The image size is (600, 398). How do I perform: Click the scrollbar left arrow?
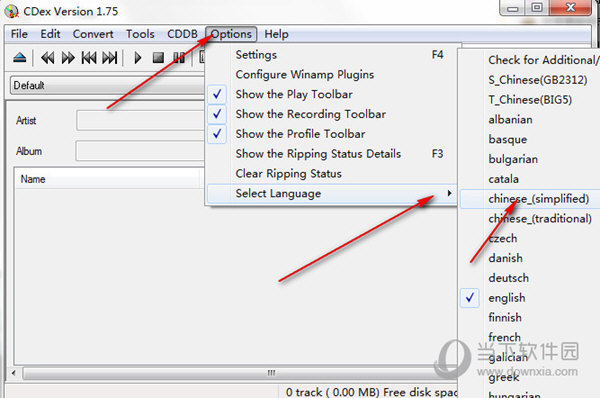coord(14,373)
